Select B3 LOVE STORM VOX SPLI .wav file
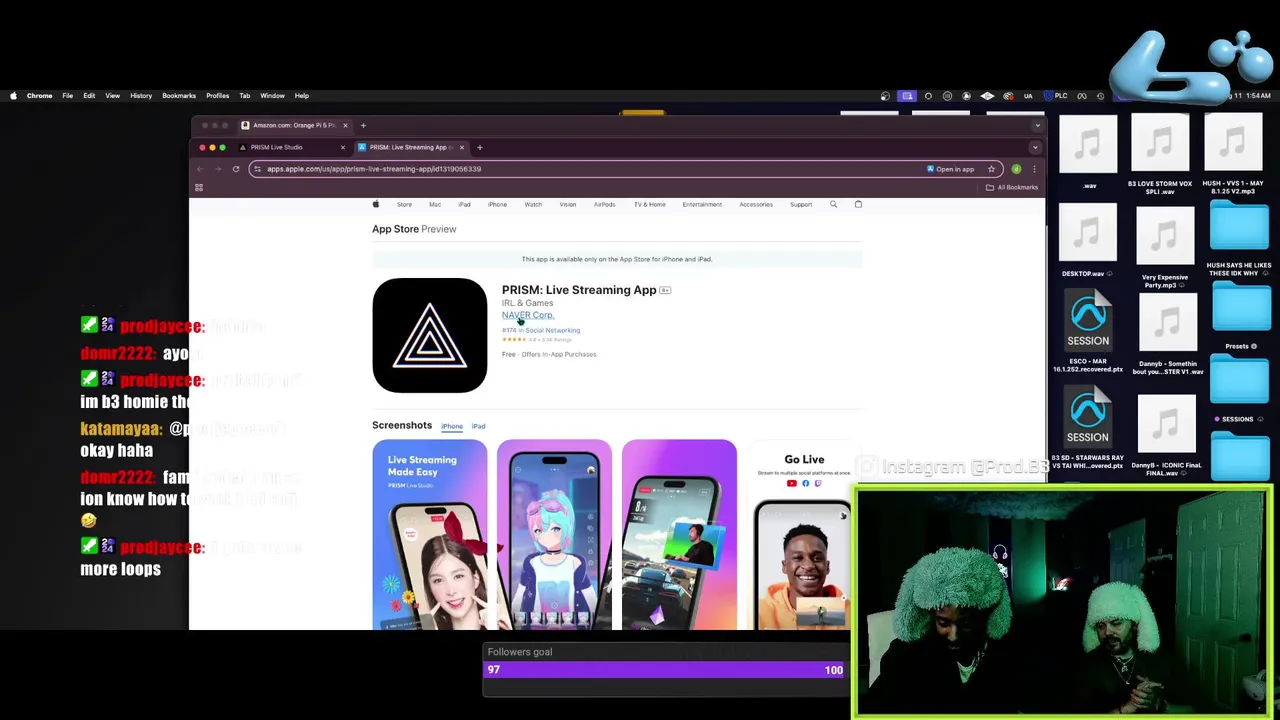 point(1160,155)
